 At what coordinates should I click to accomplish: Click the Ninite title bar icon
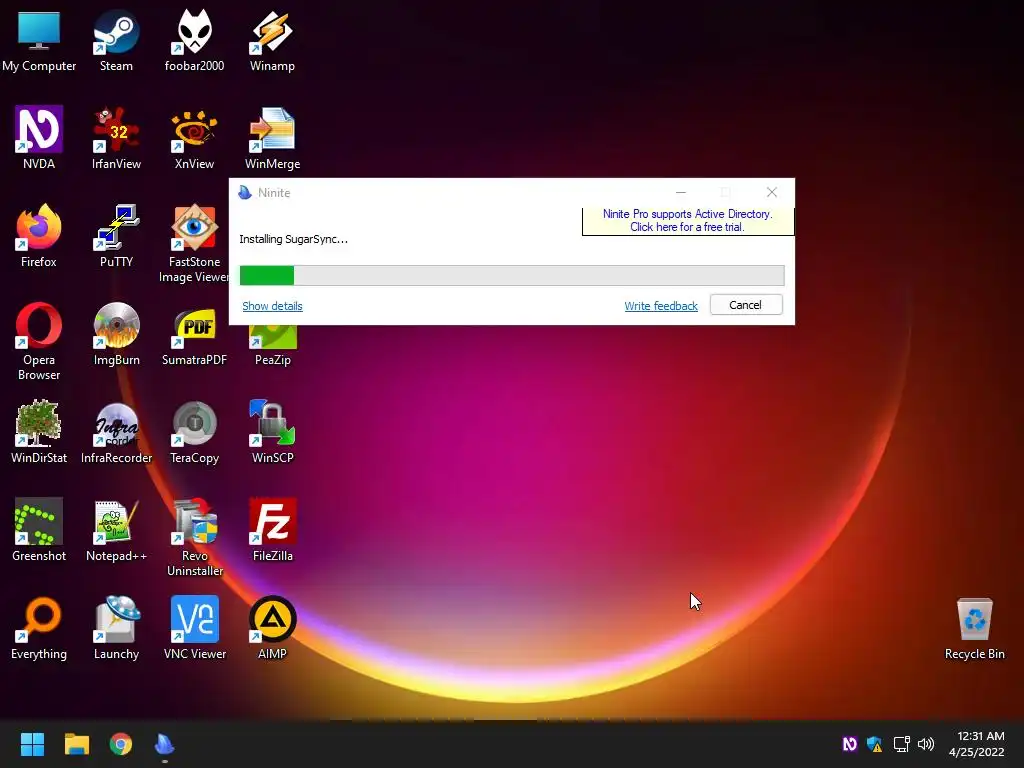[x=245, y=193]
